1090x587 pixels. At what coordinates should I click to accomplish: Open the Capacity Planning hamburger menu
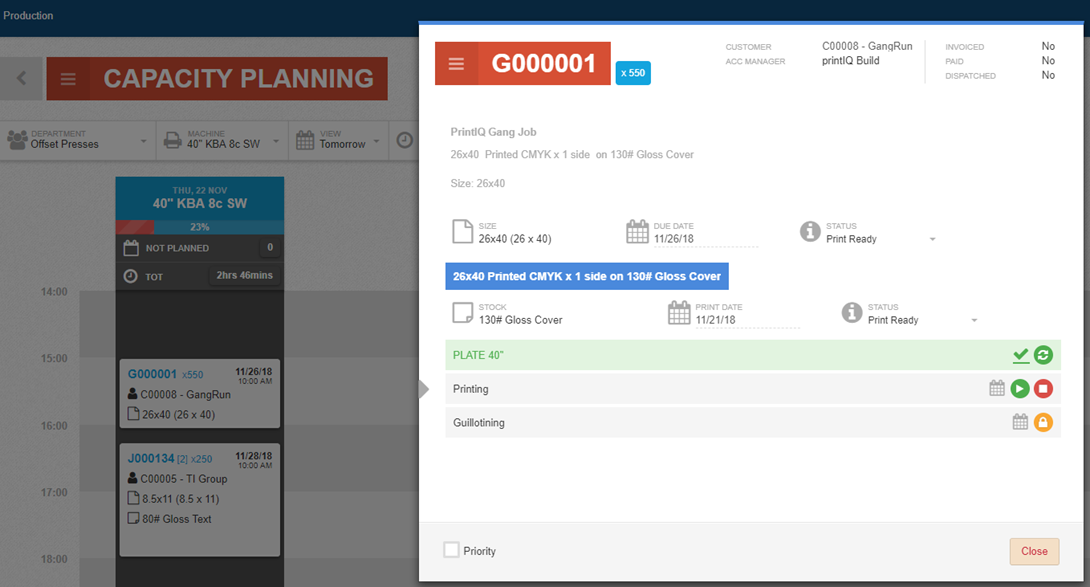(x=68, y=79)
